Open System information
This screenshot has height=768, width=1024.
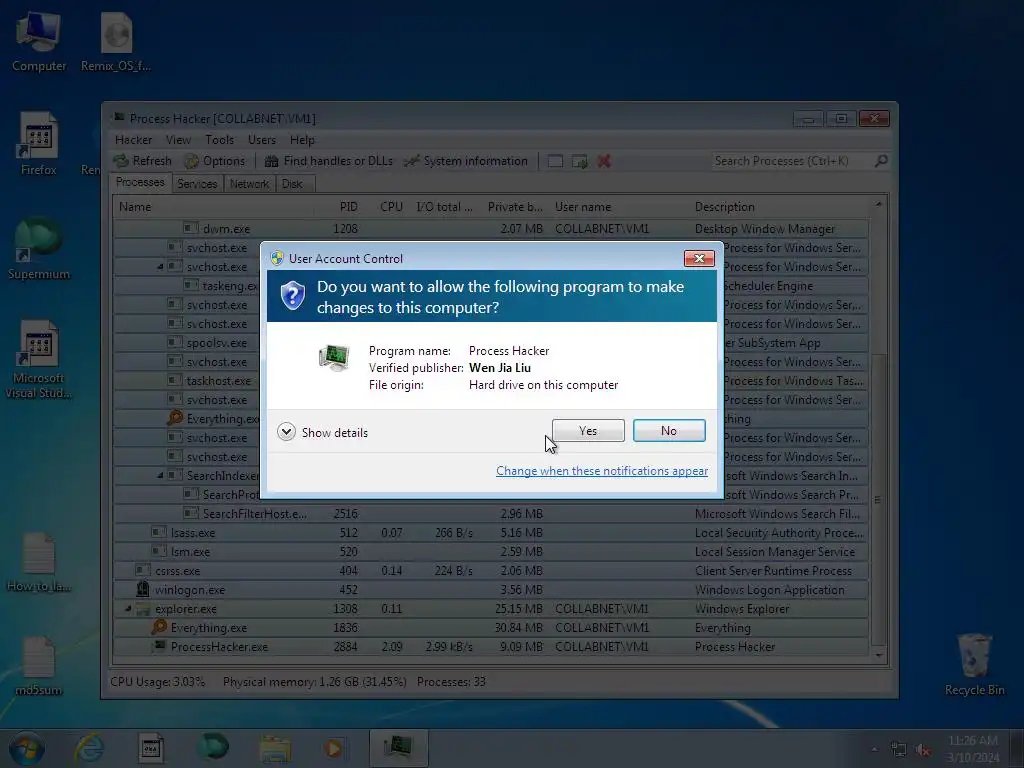click(466, 161)
